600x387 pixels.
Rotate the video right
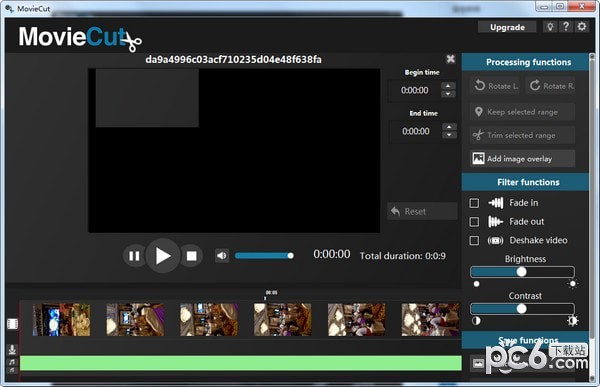551,86
